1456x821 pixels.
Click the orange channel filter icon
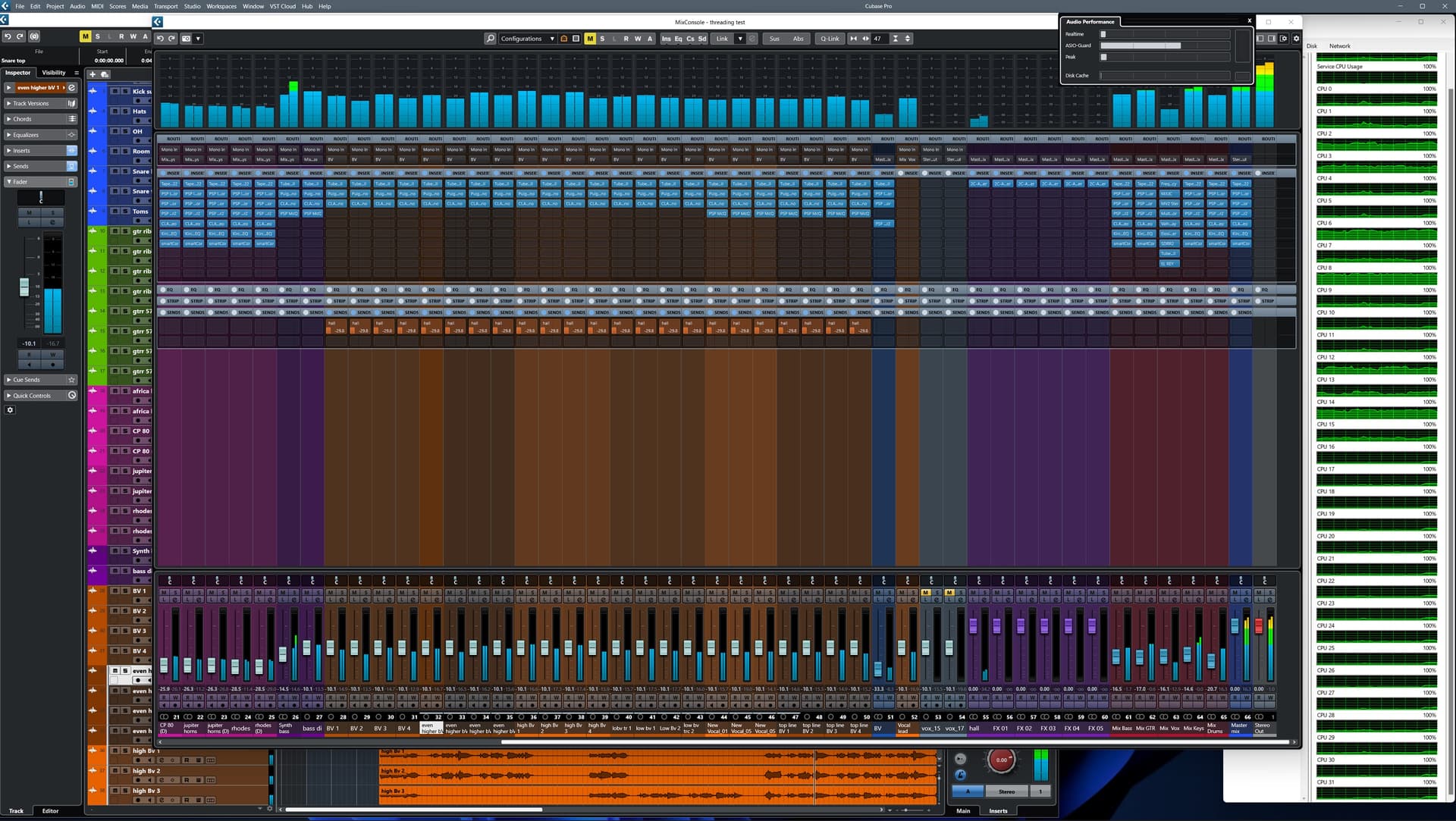[564, 38]
